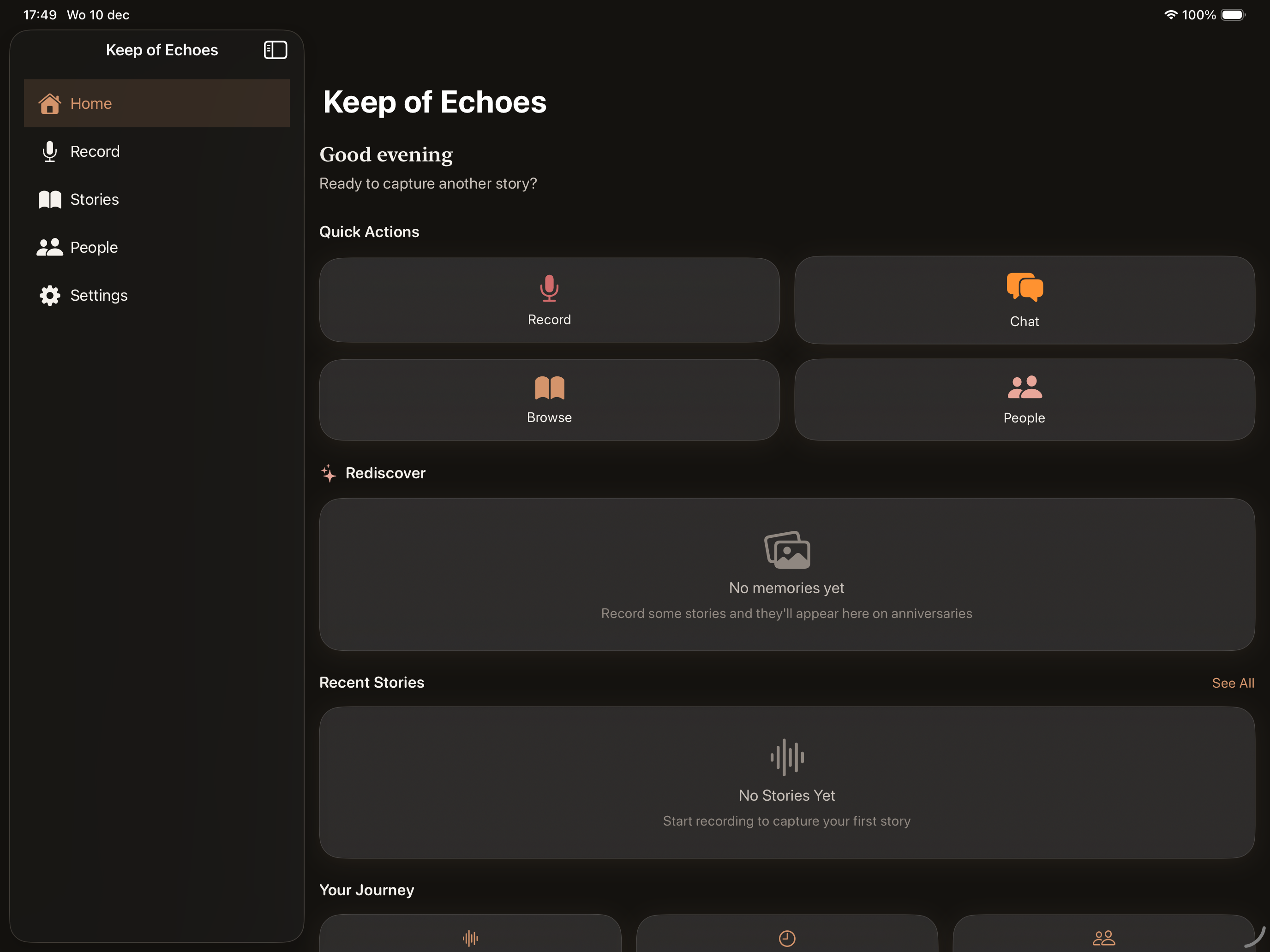
Task: Click the orange chat bubbles icon
Action: pos(1025,287)
